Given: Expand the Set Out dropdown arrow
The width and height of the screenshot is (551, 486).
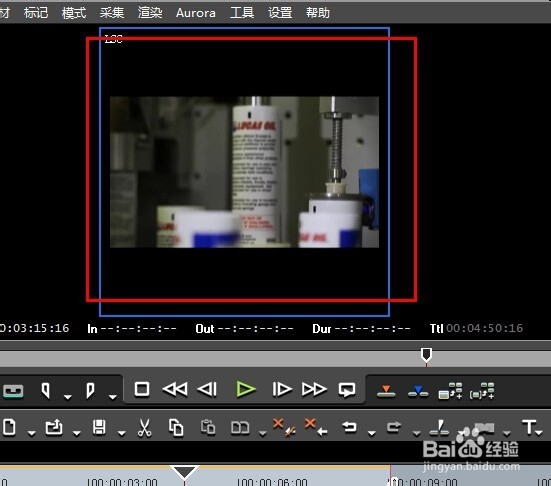Looking at the screenshot, I should [x=112, y=397].
